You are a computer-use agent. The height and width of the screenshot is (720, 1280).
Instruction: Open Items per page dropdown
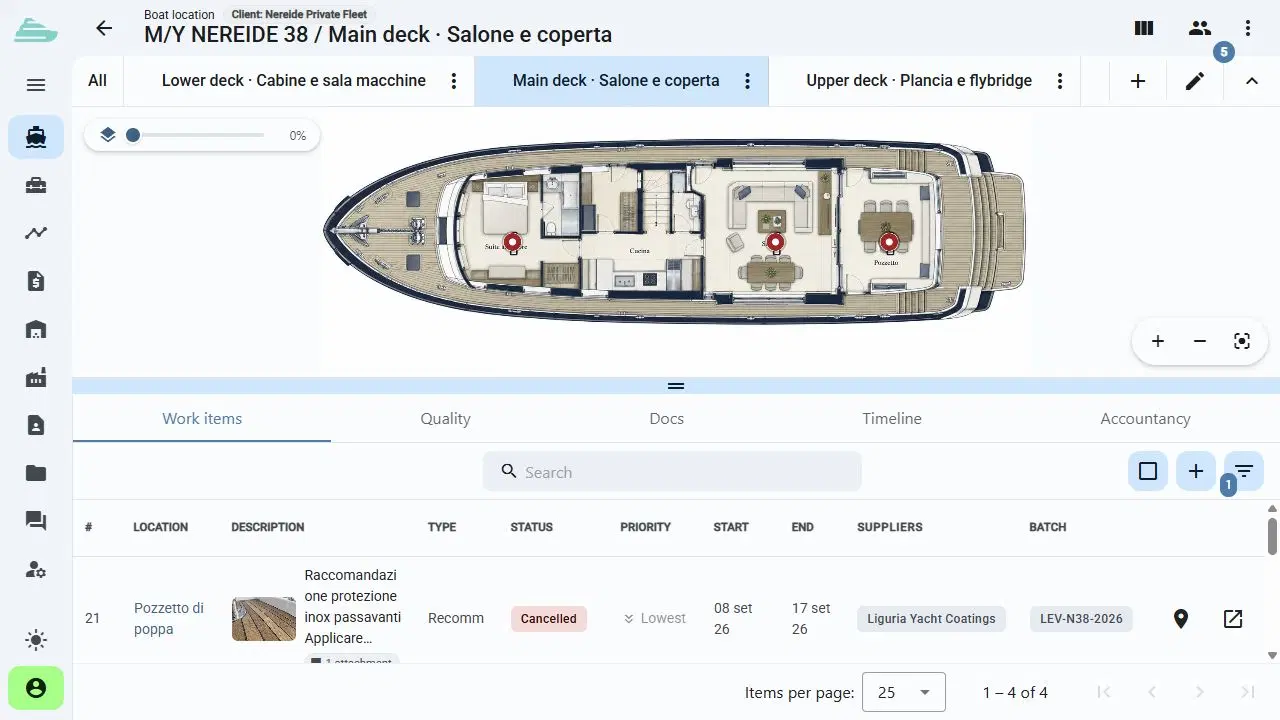coord(904,692)
